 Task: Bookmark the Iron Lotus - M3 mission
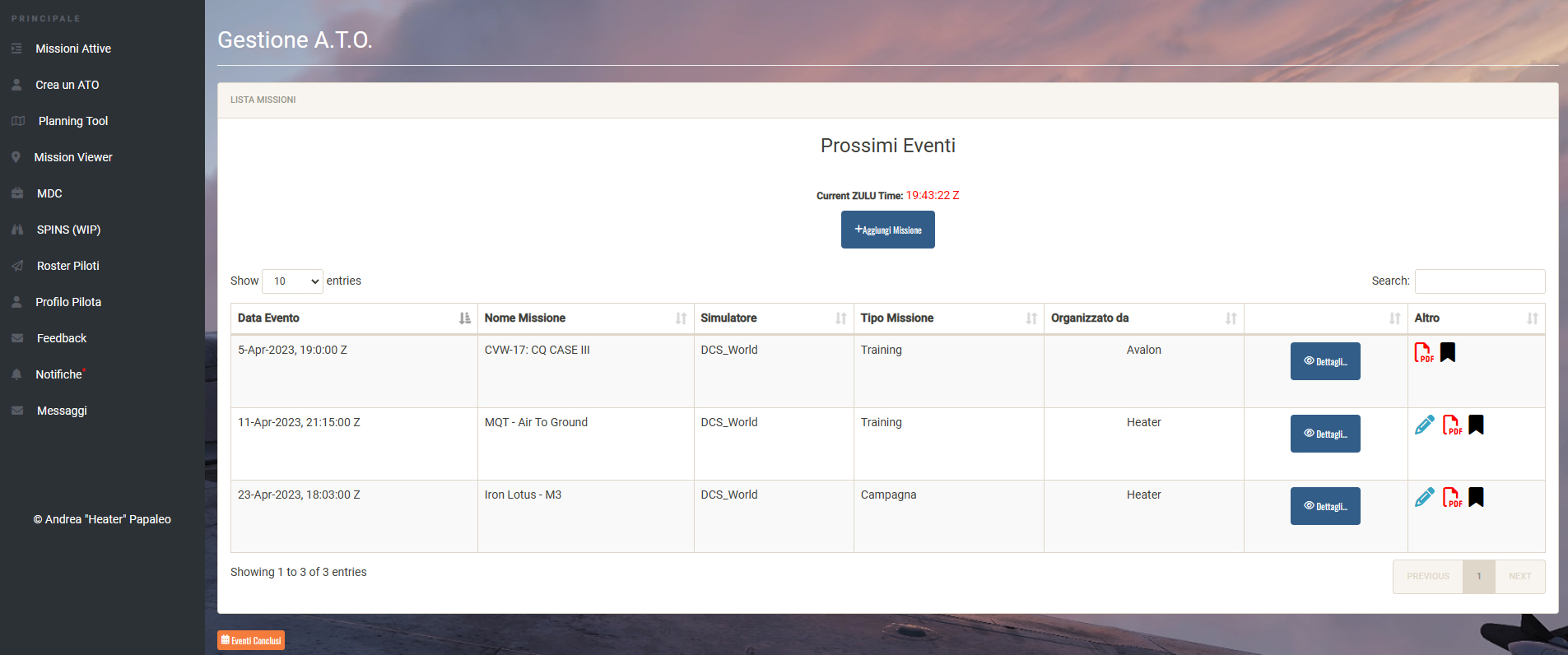coord(1476,497)
